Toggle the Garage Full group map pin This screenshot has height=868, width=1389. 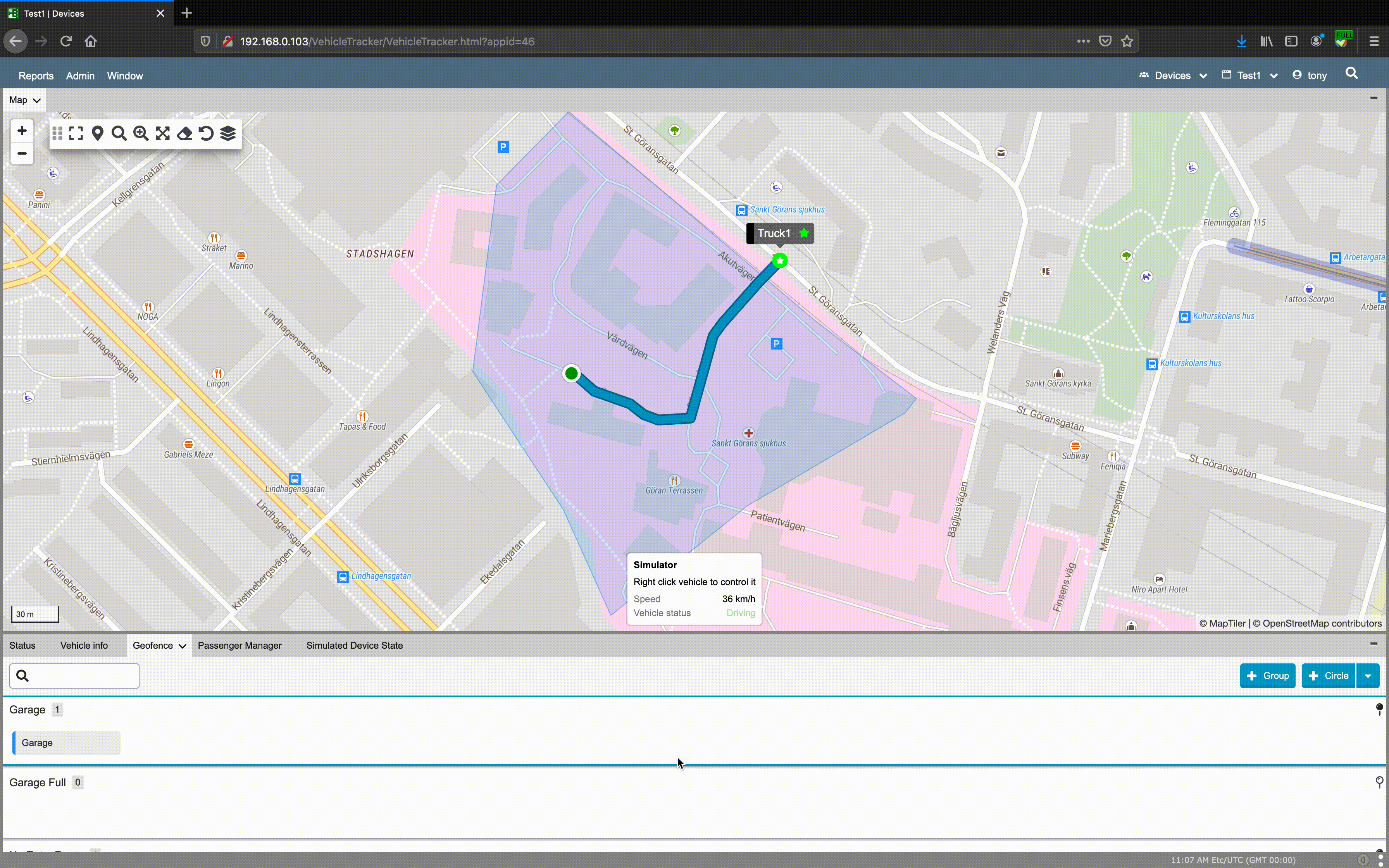1379,782
